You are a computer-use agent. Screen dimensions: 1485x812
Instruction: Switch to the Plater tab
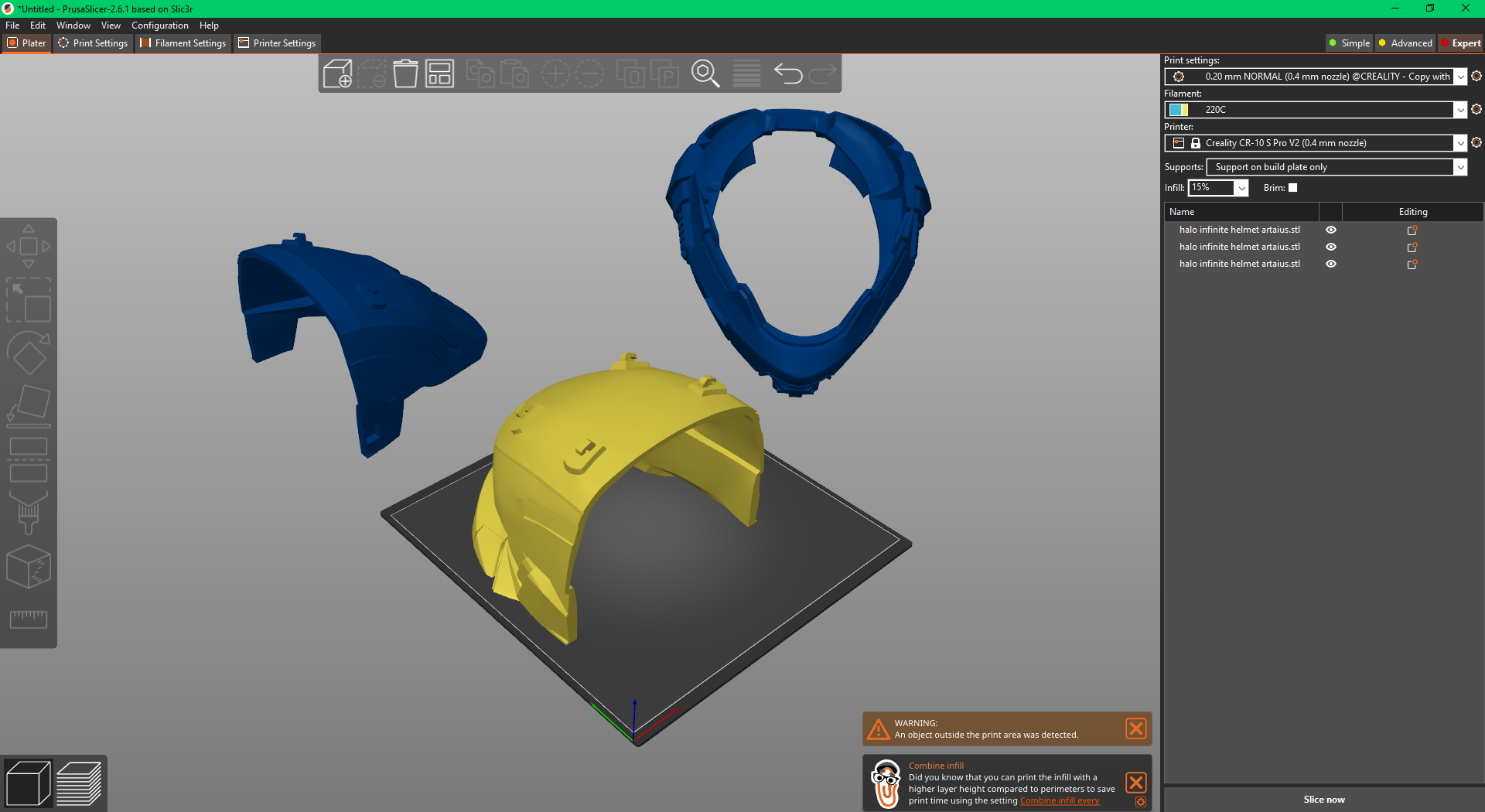coord(26,43)
